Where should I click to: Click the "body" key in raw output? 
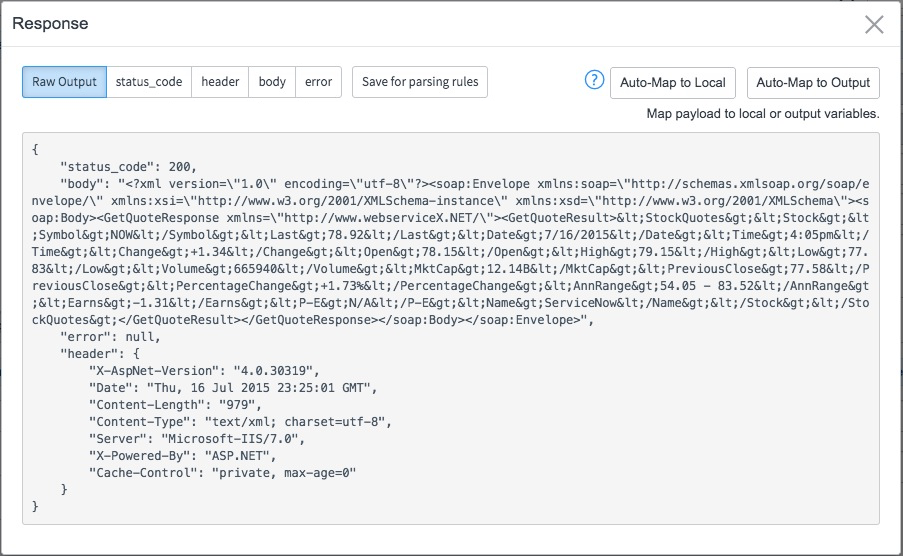point(81,184)
